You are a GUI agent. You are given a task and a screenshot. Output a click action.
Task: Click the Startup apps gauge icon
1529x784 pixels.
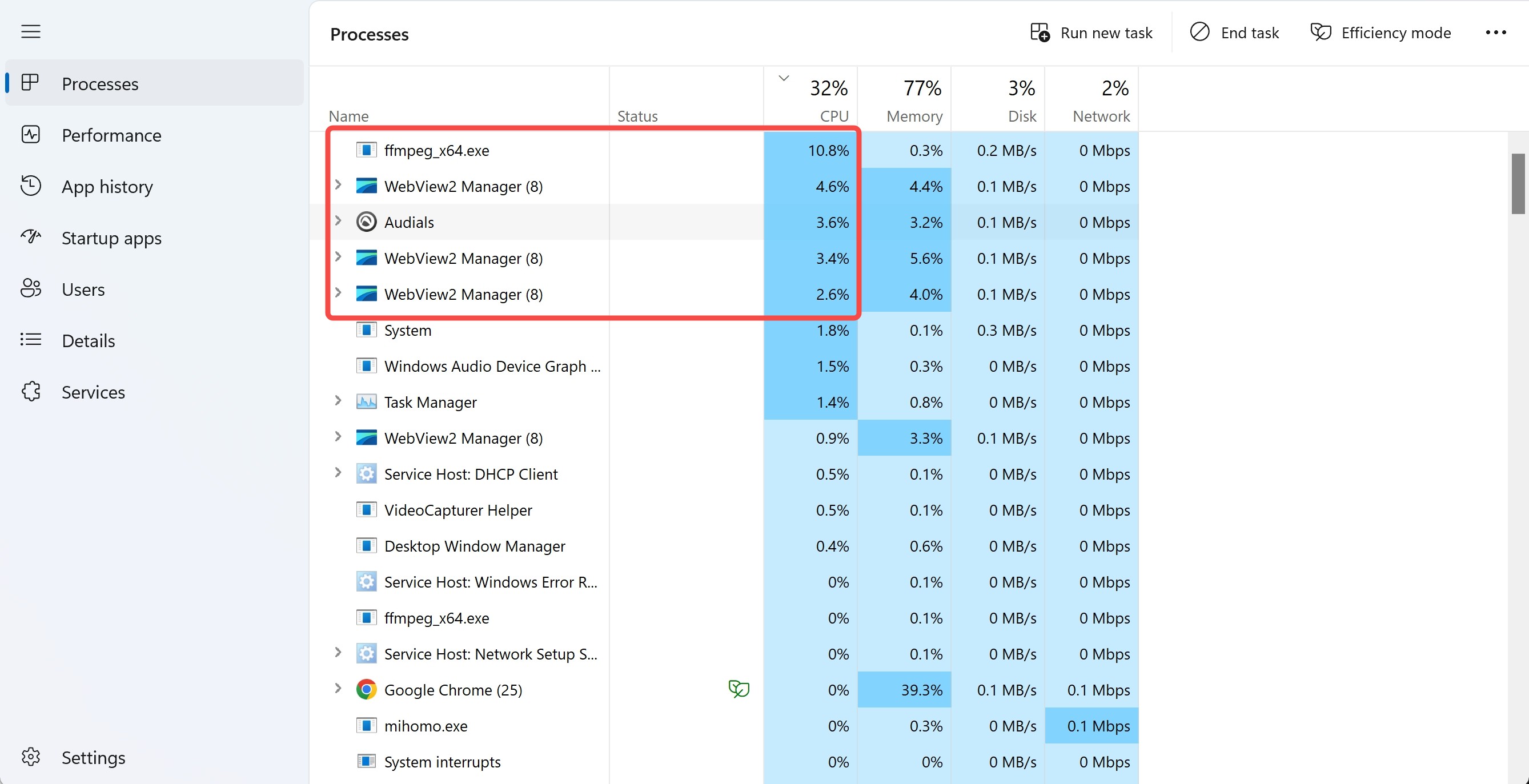click(x=30, y=237)
